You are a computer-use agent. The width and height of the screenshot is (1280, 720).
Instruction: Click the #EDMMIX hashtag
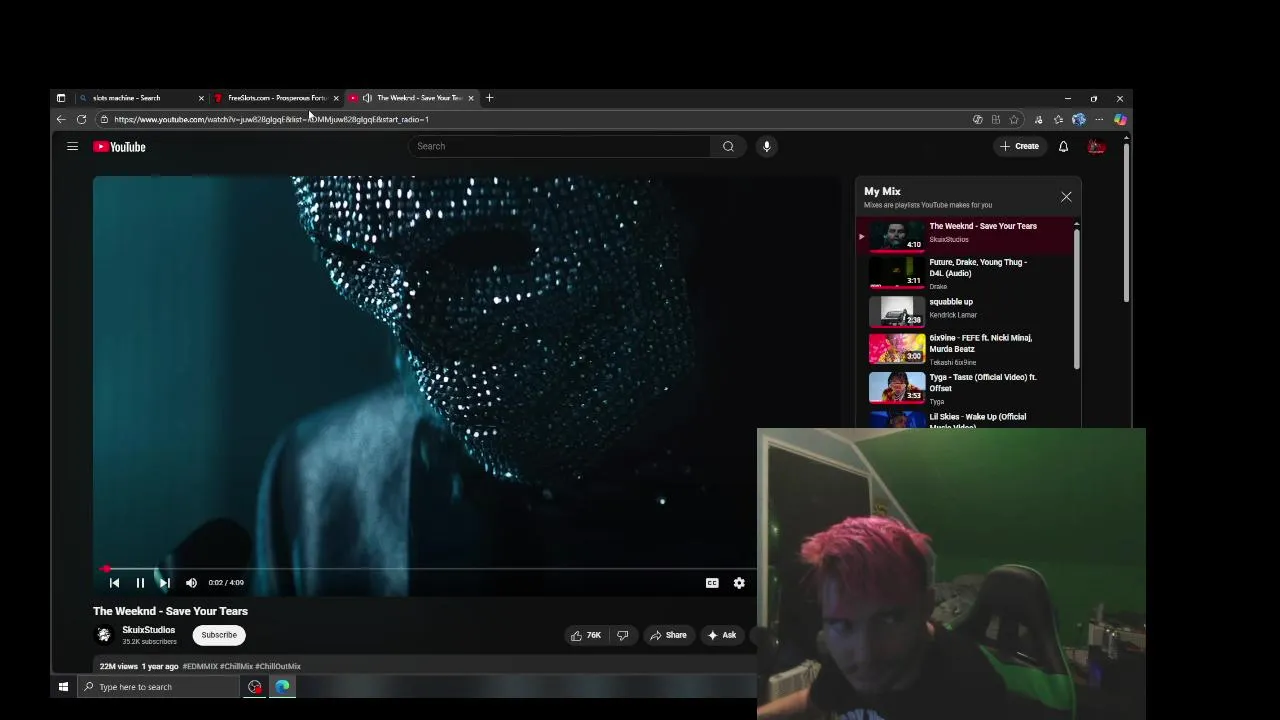(200, 666)
